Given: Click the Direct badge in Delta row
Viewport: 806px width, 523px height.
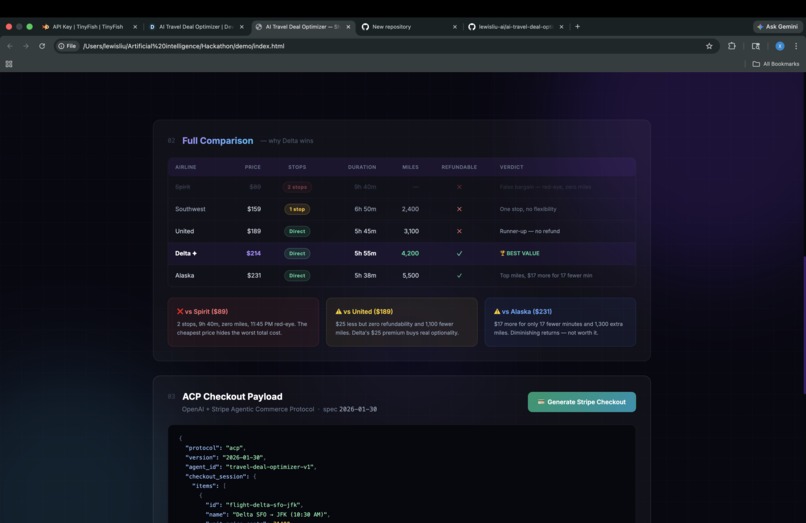Looking at the screenshot, I should pos(297,254).
